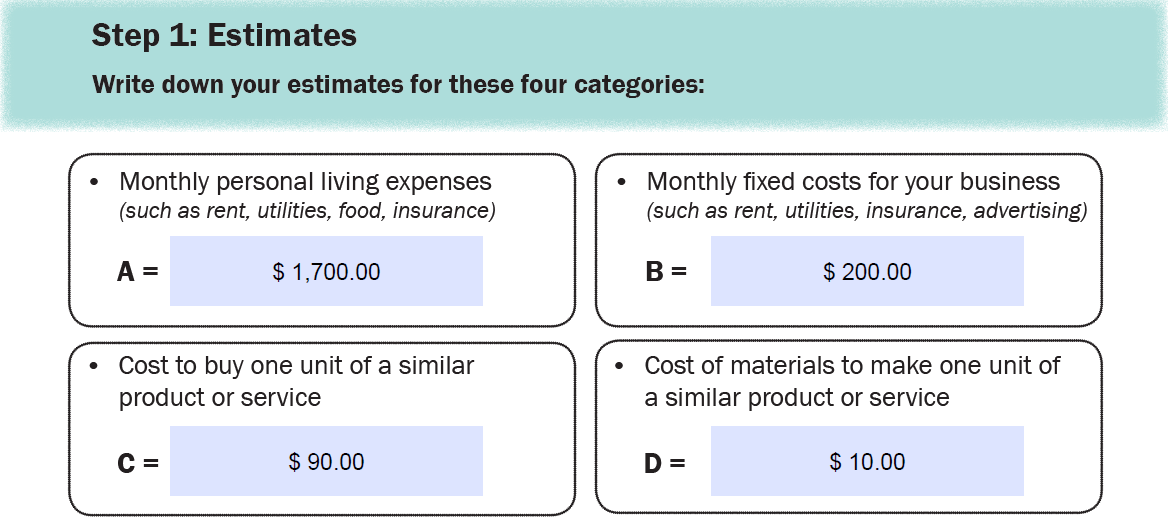
Task: Click the "Write down your estimates" instruction line
Action: [399, 84]
